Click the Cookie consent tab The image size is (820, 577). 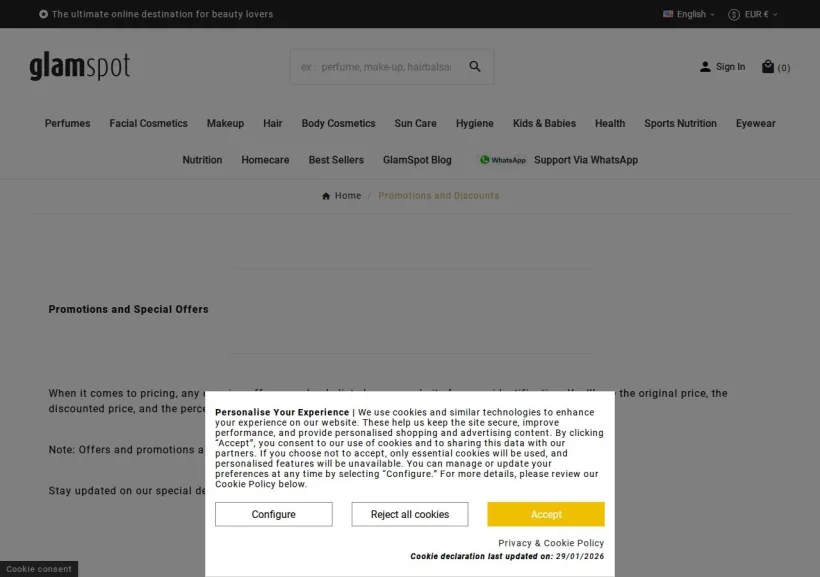tap(39, 569)
